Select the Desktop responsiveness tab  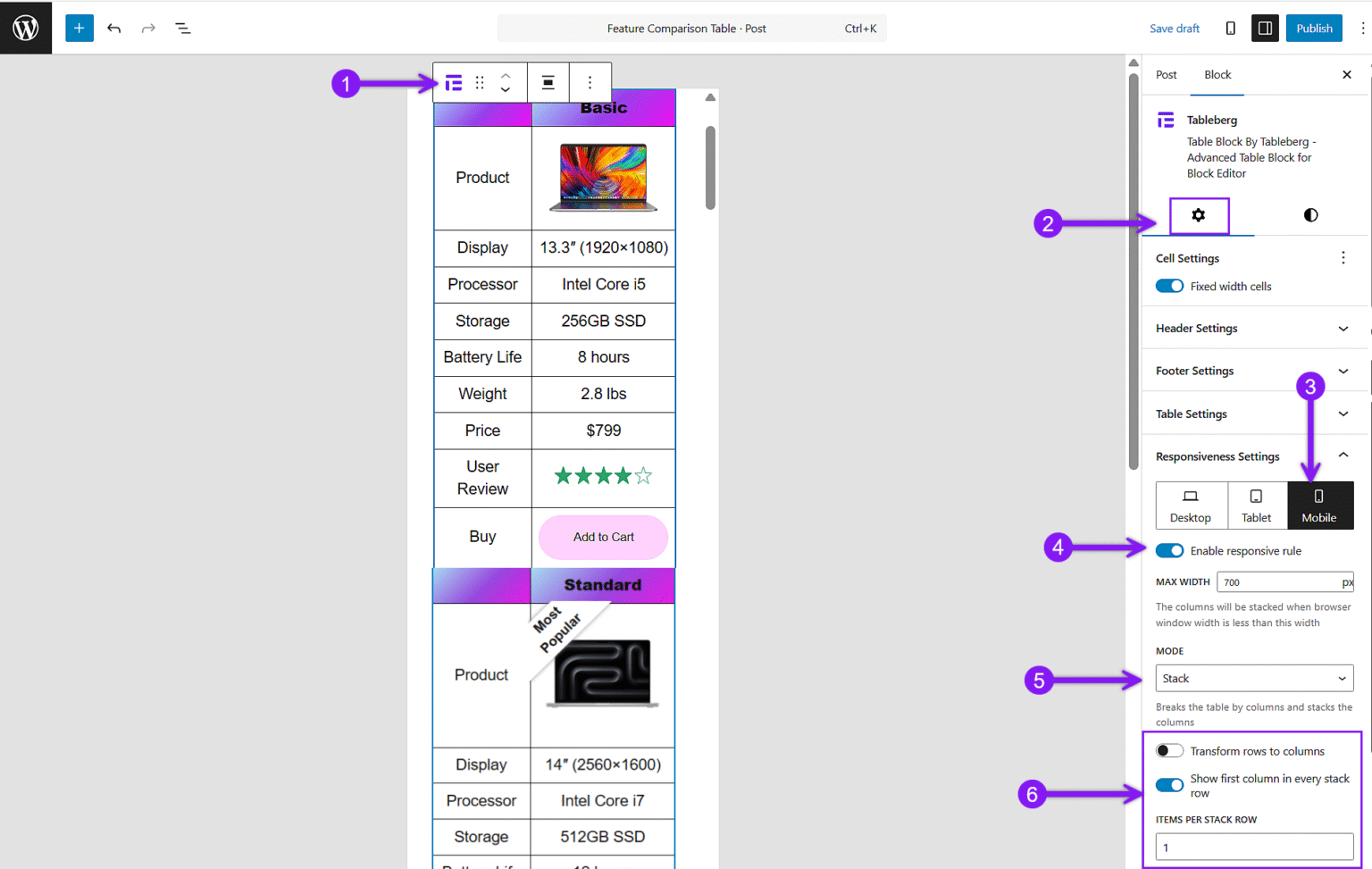[1192, 505]
